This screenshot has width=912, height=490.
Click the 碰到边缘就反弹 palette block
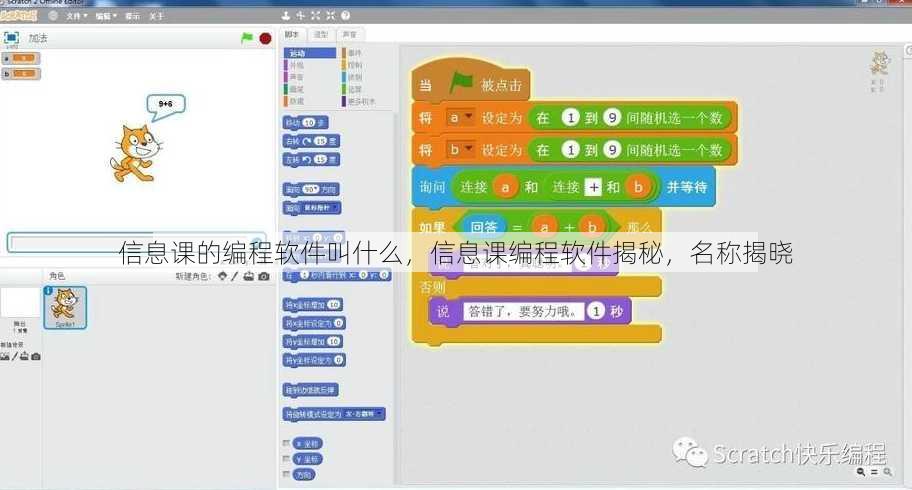[311, 390]
